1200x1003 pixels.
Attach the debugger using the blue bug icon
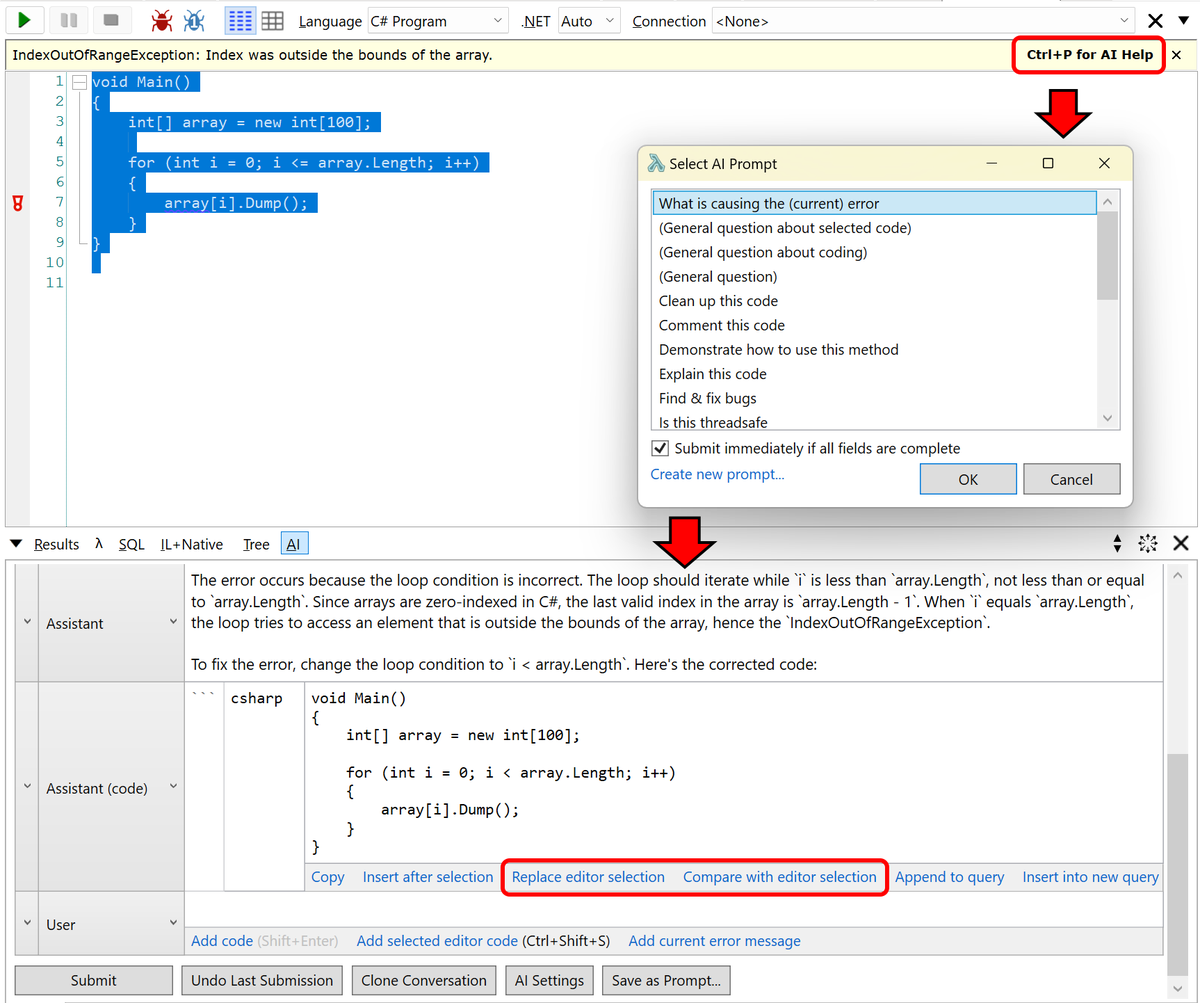196,20
